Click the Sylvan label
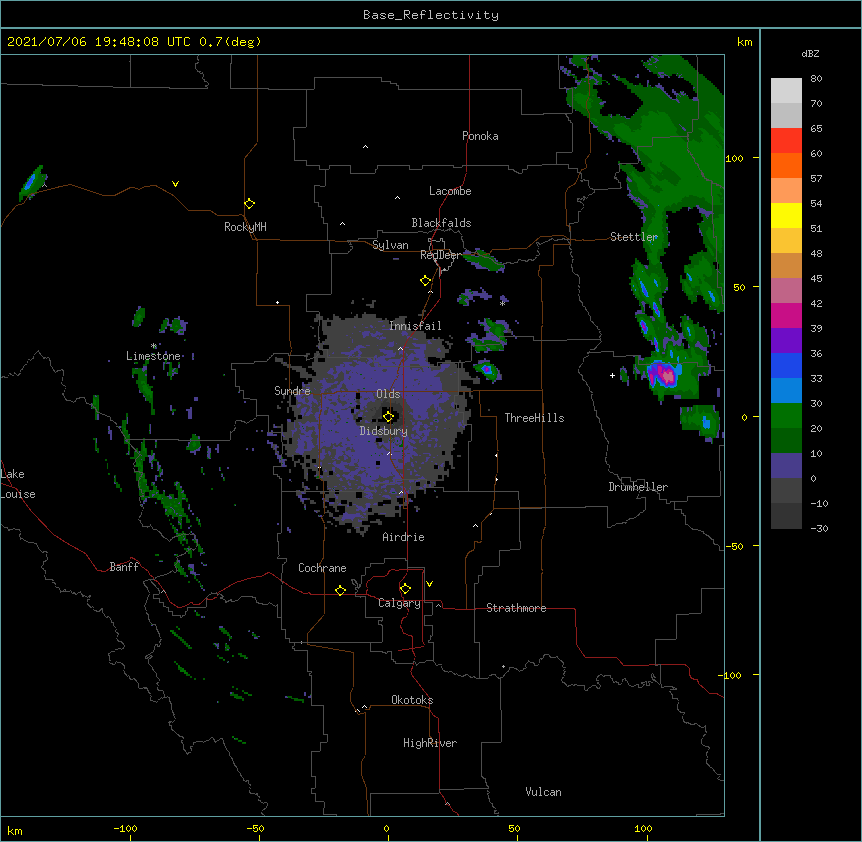 tap(390, 245)
